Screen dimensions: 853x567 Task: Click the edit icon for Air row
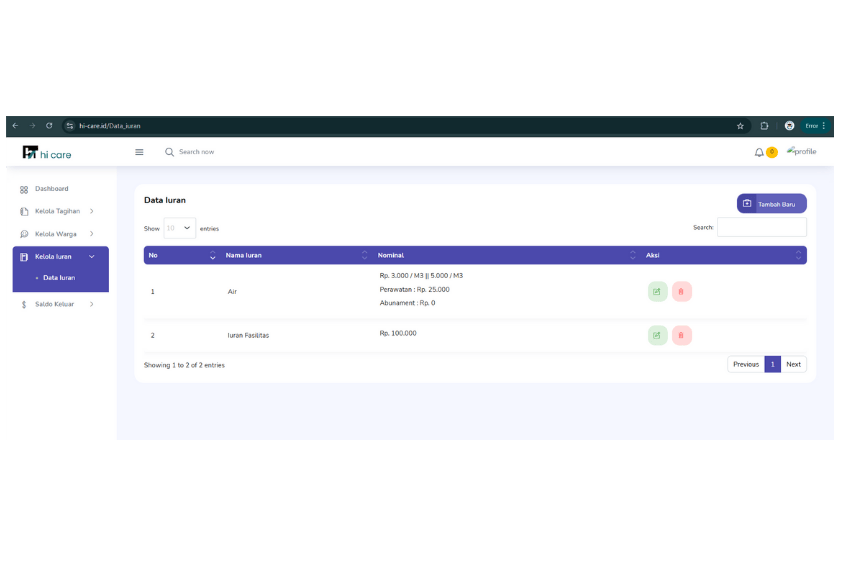657,292
